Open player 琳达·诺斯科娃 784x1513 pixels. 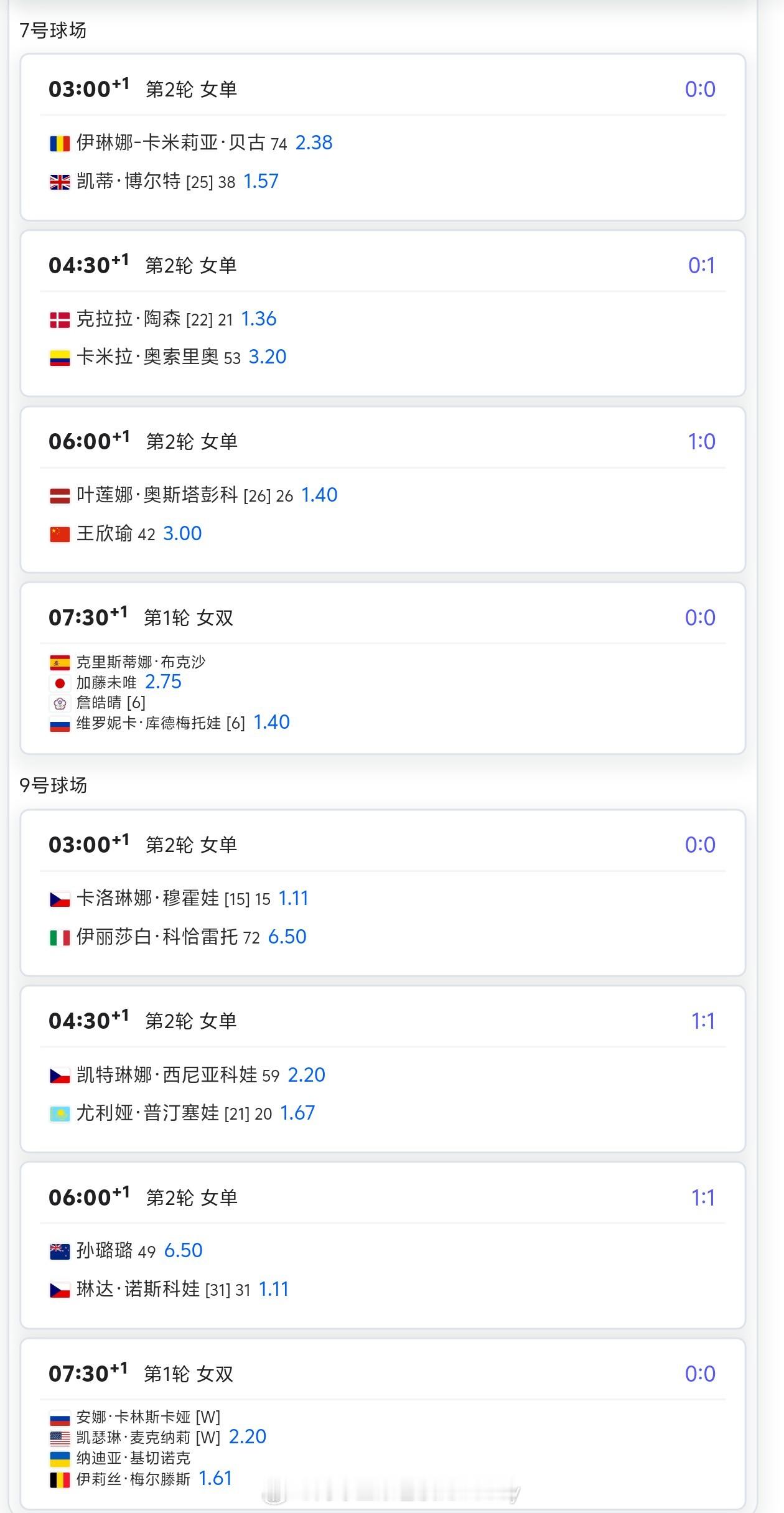point(138,1289)
